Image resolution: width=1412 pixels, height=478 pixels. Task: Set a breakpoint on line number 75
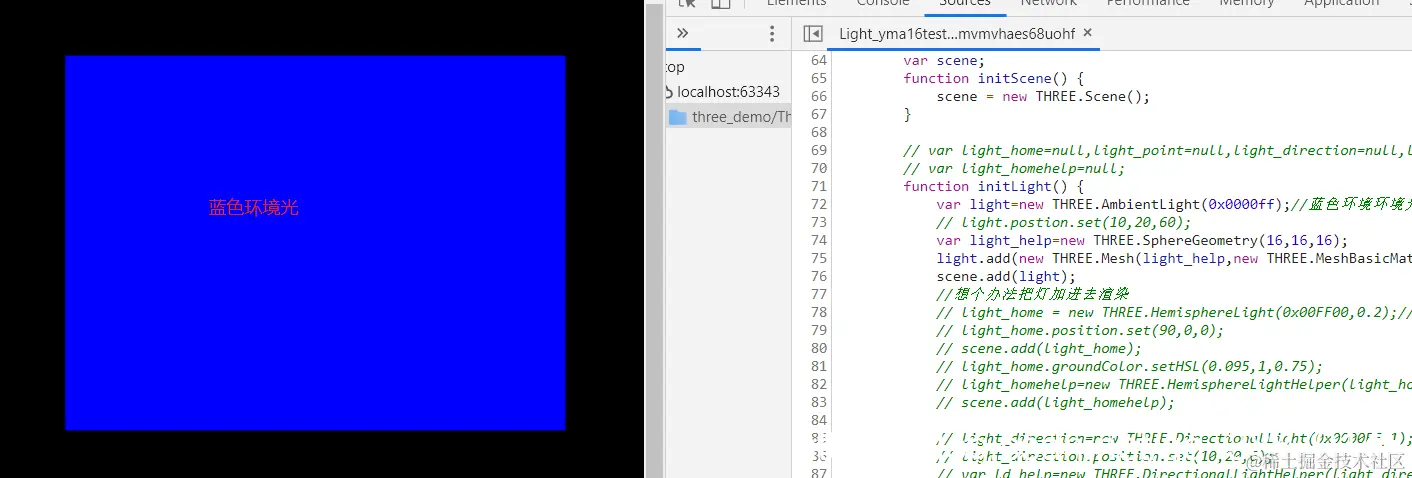[819, 258]
